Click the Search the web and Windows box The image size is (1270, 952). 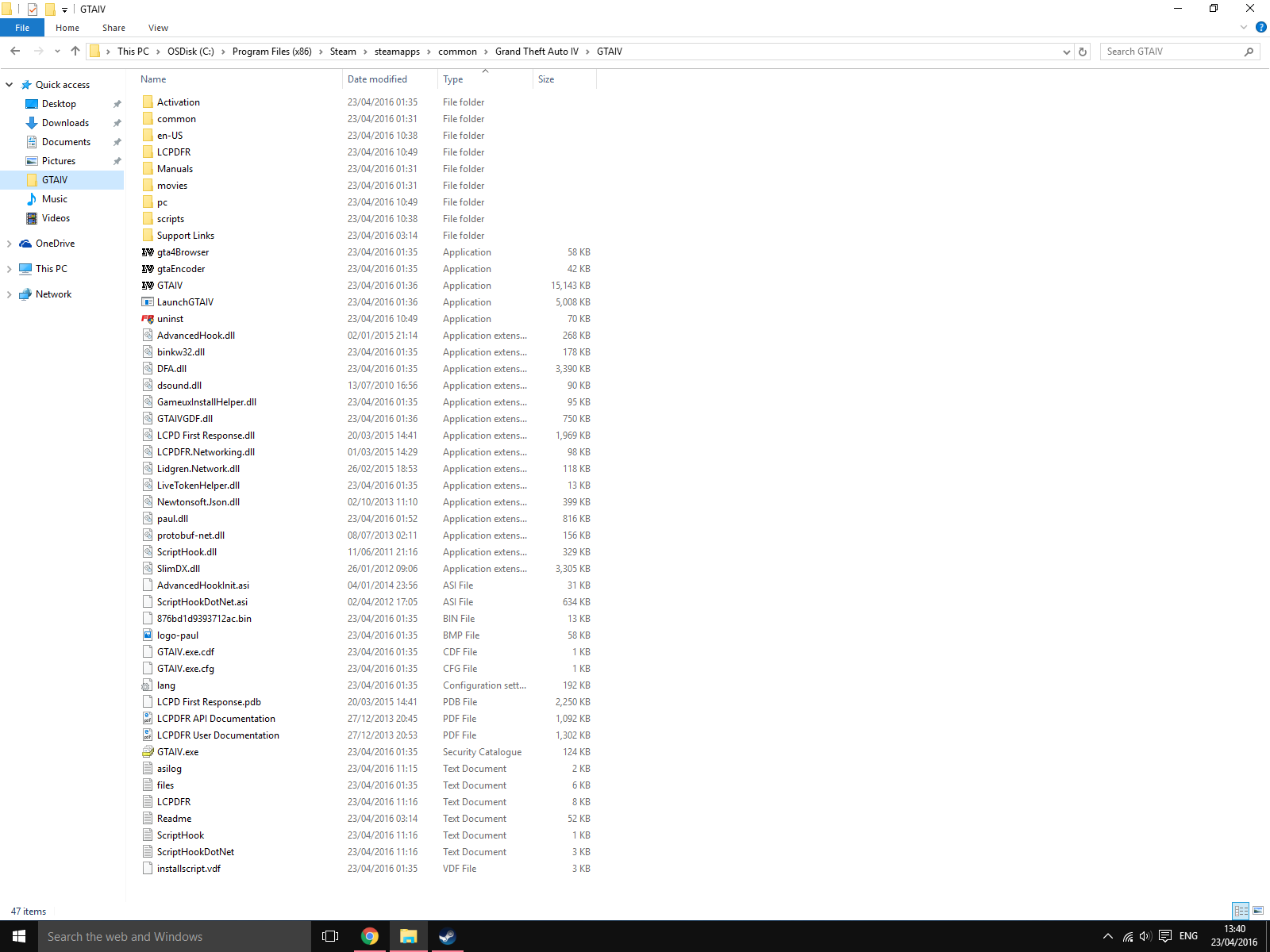[x=175, y=936]
